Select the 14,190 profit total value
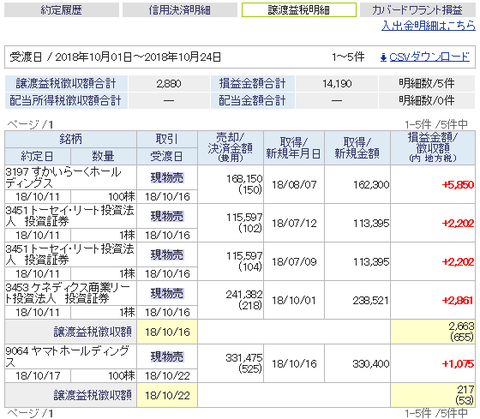This screenshot has height=419, width=480. [x=337, y=83]
